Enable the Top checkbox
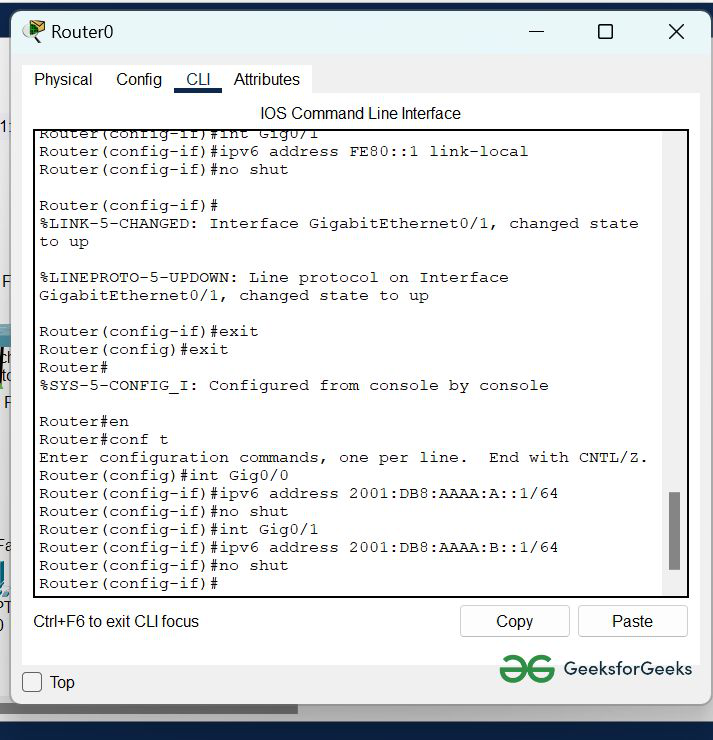The height and width of the screenshot is (740, 713). [33, 682]
